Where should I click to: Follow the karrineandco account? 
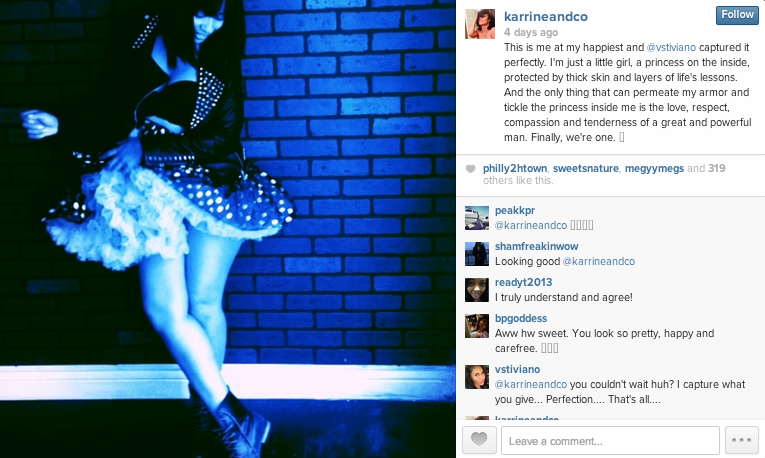[737, 15]
